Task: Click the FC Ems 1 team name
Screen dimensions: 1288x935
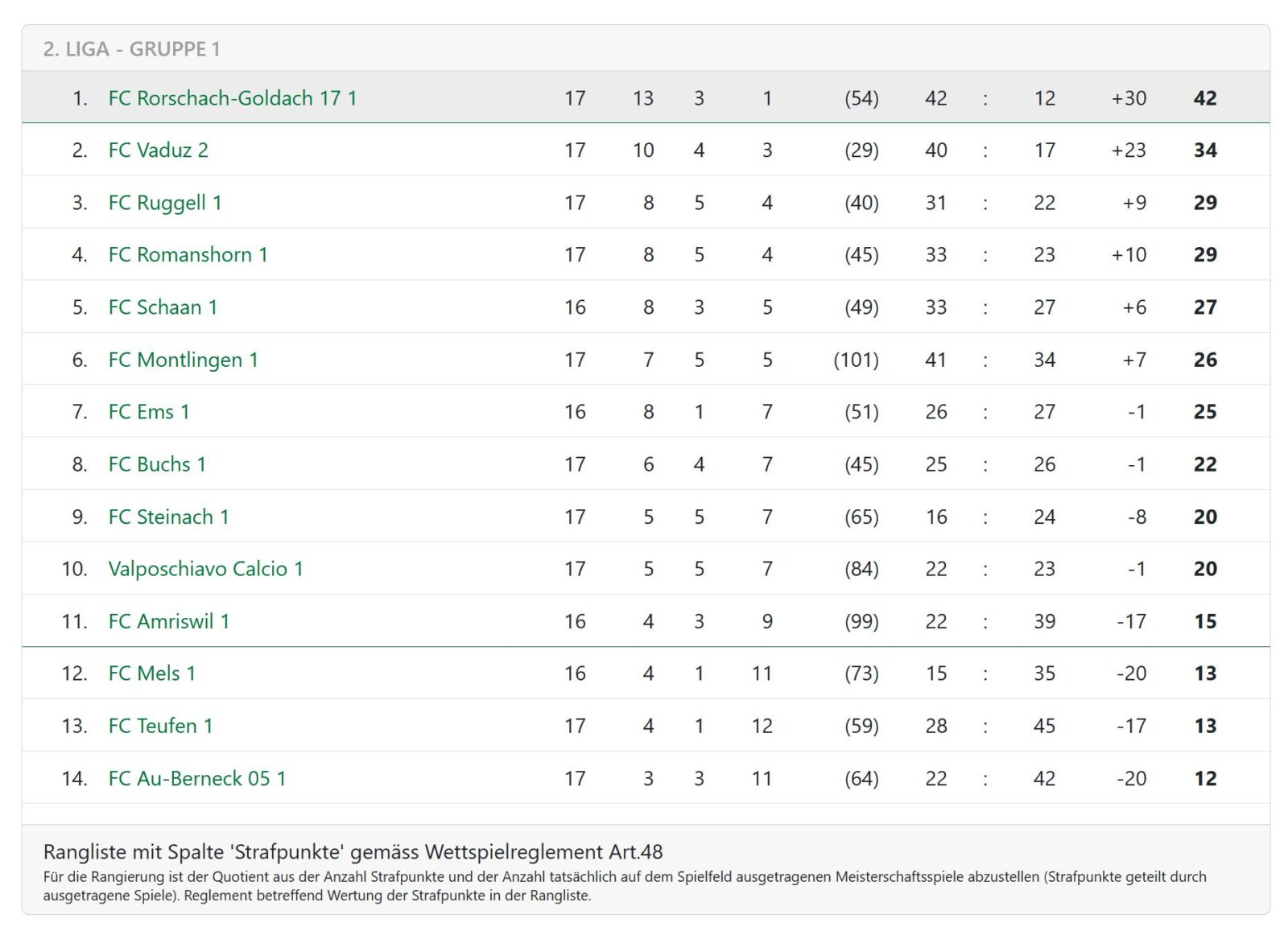Action: (149, 412)
